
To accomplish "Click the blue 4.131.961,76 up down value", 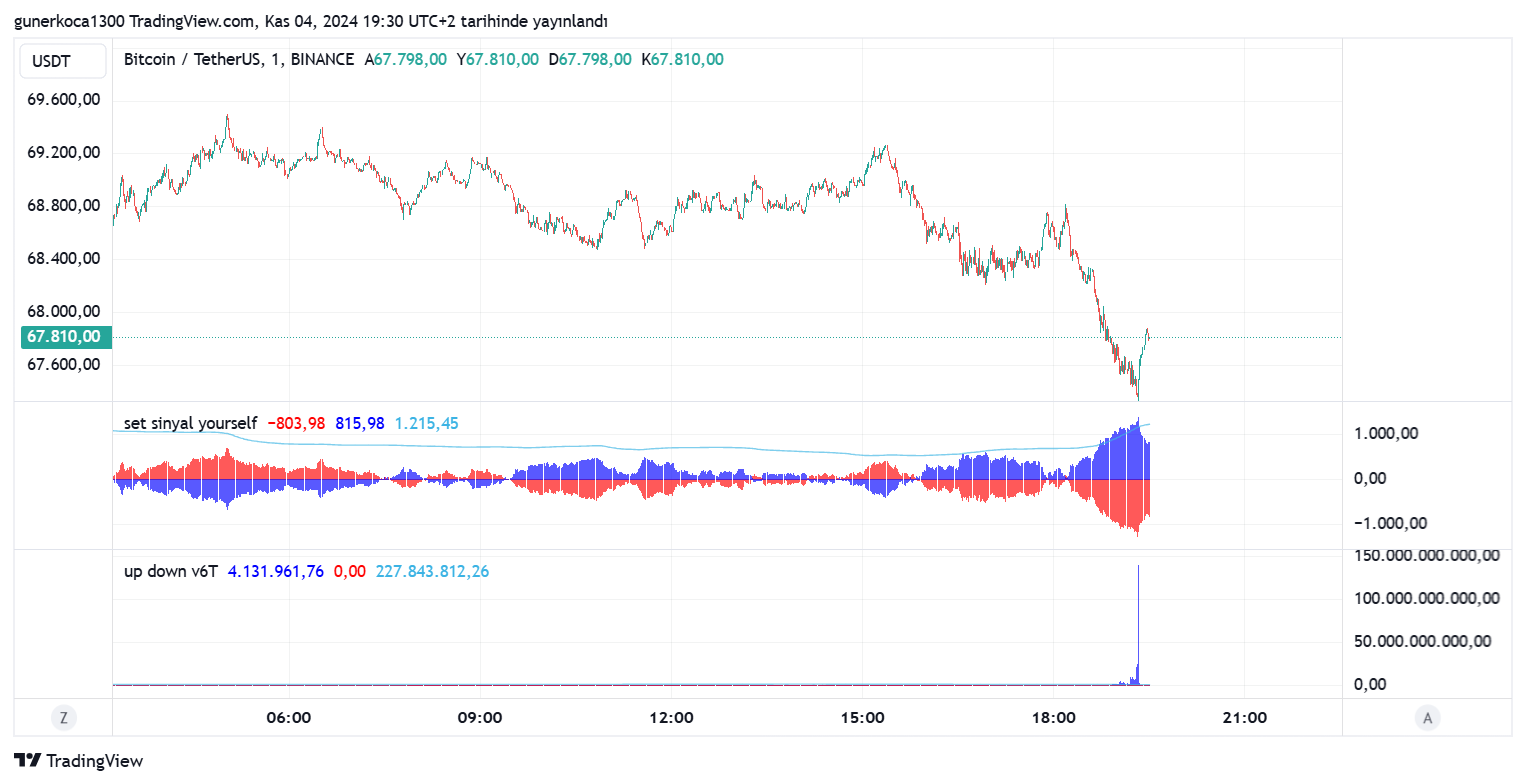I will click(x=276, y=571).
